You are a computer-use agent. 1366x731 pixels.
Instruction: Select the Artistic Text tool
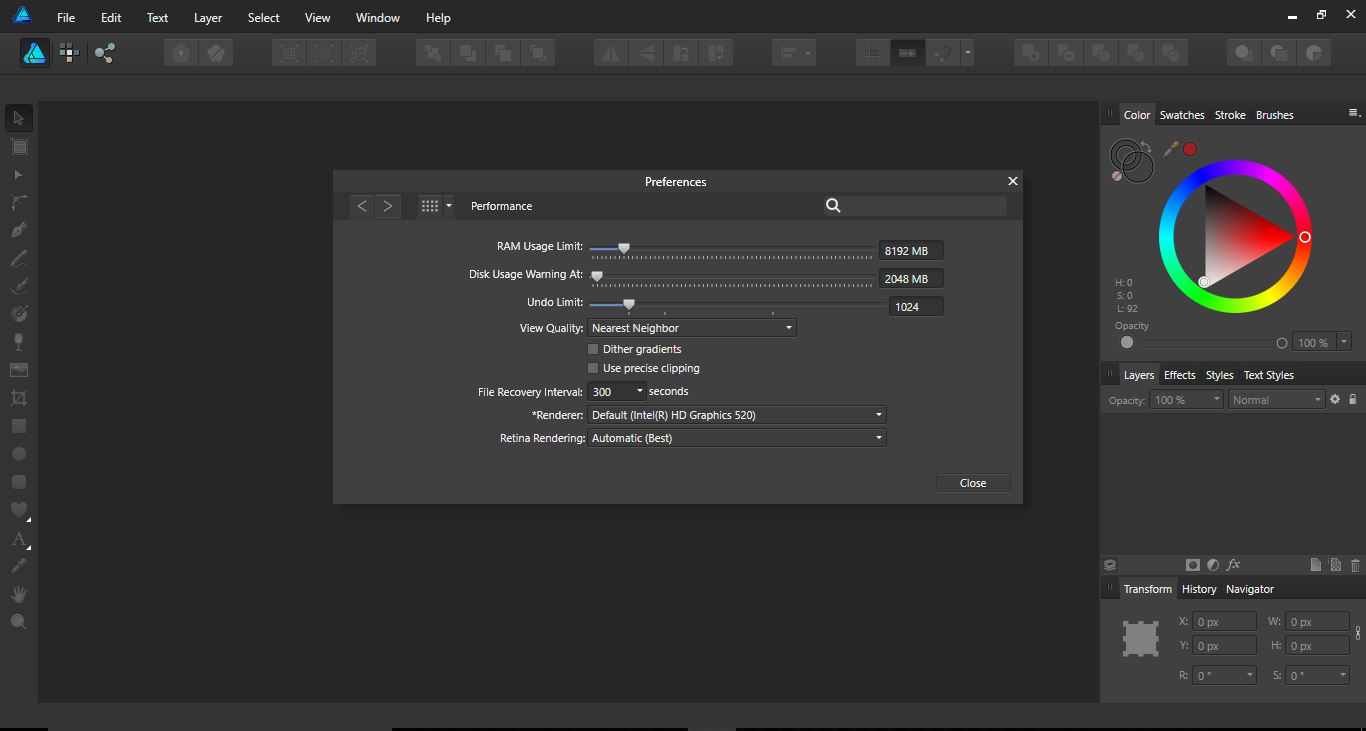coord(18,540)
